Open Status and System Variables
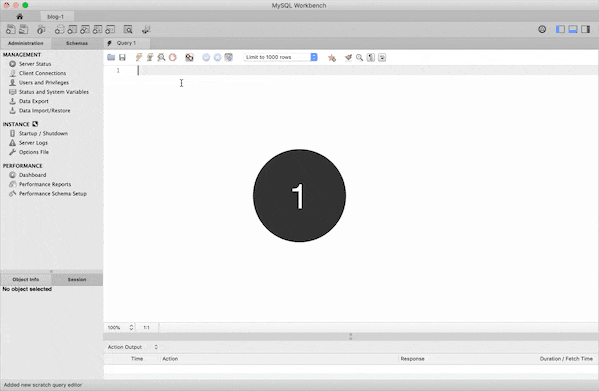 pos(54,92)
